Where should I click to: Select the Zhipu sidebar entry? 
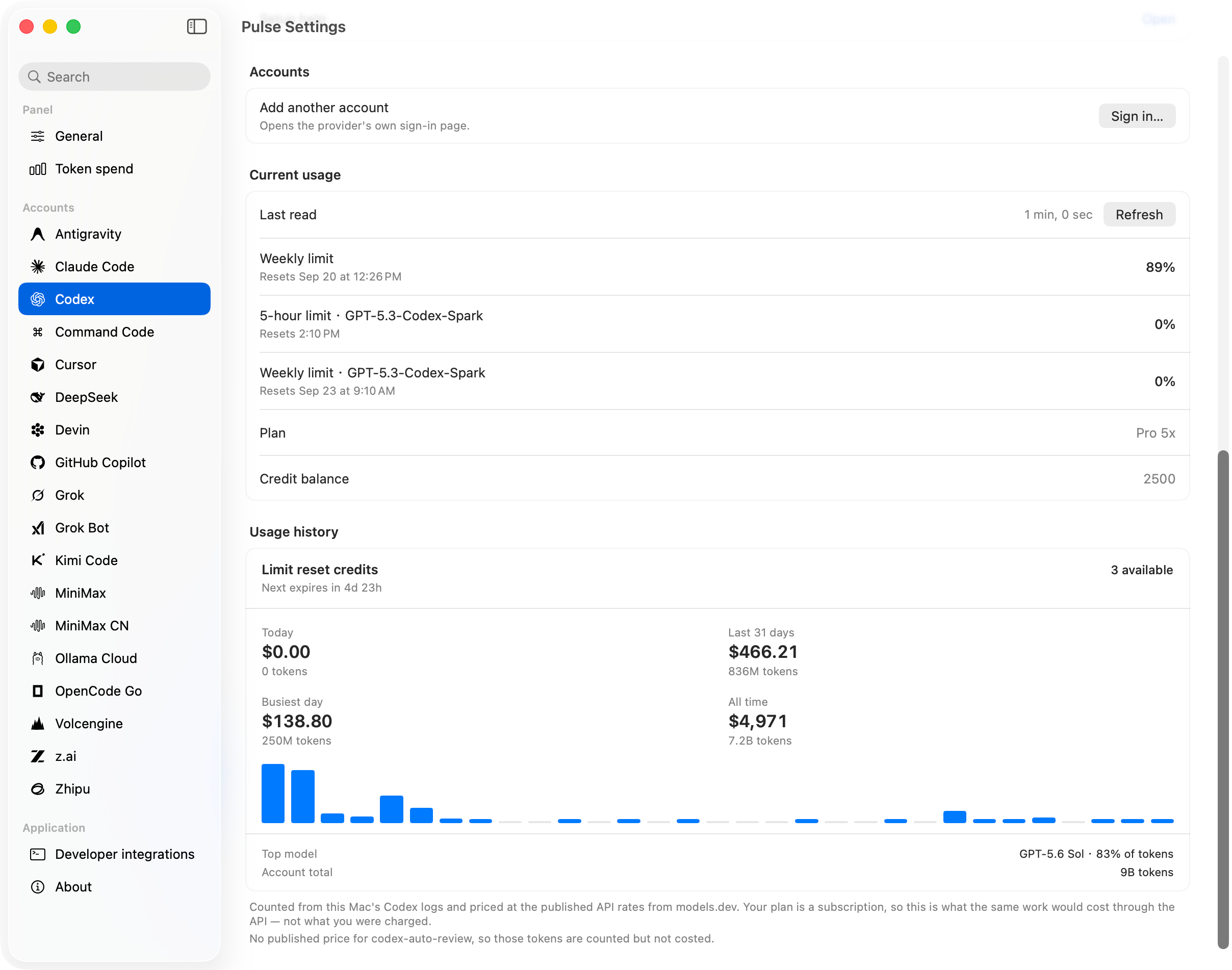(x=114, y=789)
